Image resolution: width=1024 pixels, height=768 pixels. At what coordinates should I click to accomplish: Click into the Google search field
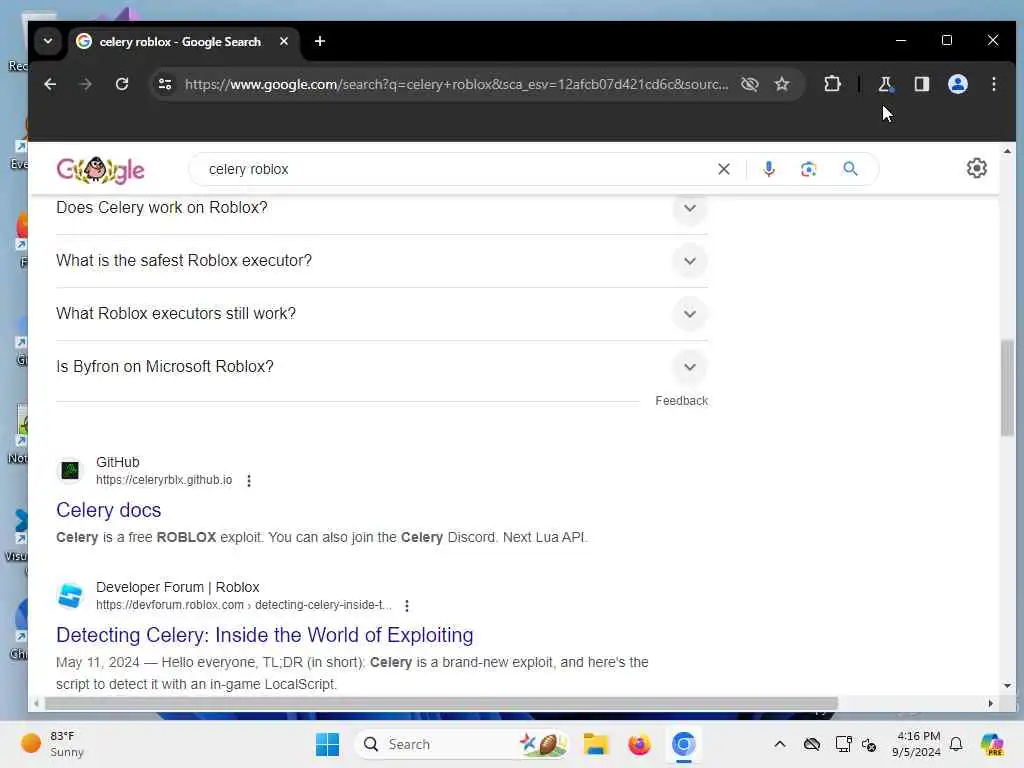[457, 169]
